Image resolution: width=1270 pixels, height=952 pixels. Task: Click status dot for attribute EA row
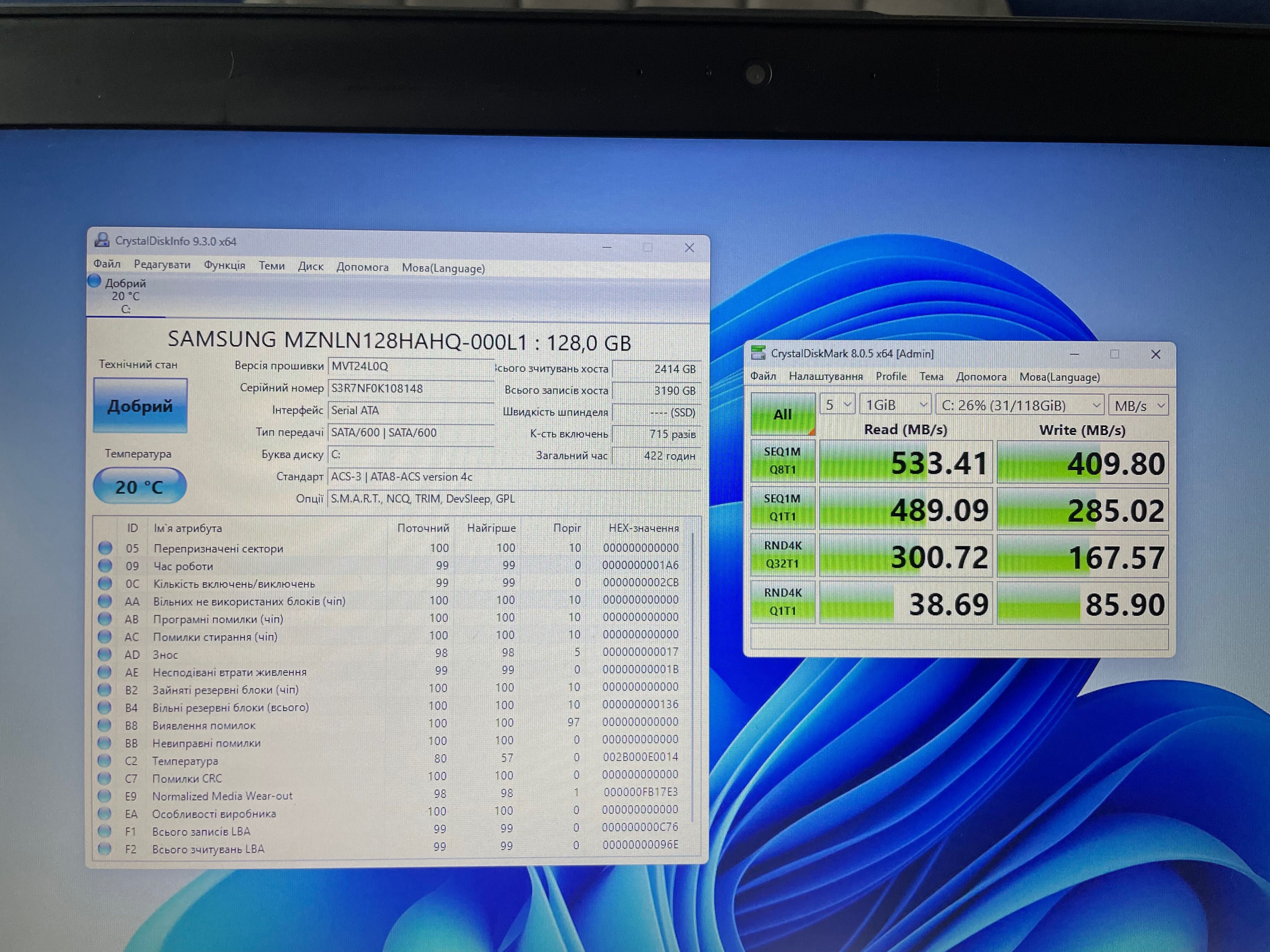click(105, 813)
